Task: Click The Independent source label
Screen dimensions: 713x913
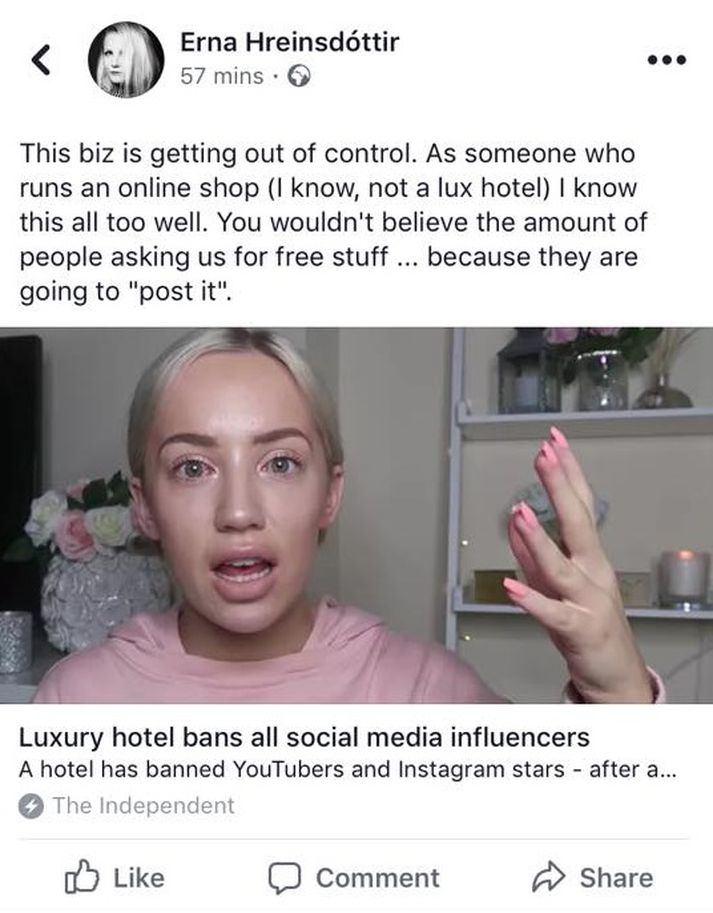Action: [144, 806]
